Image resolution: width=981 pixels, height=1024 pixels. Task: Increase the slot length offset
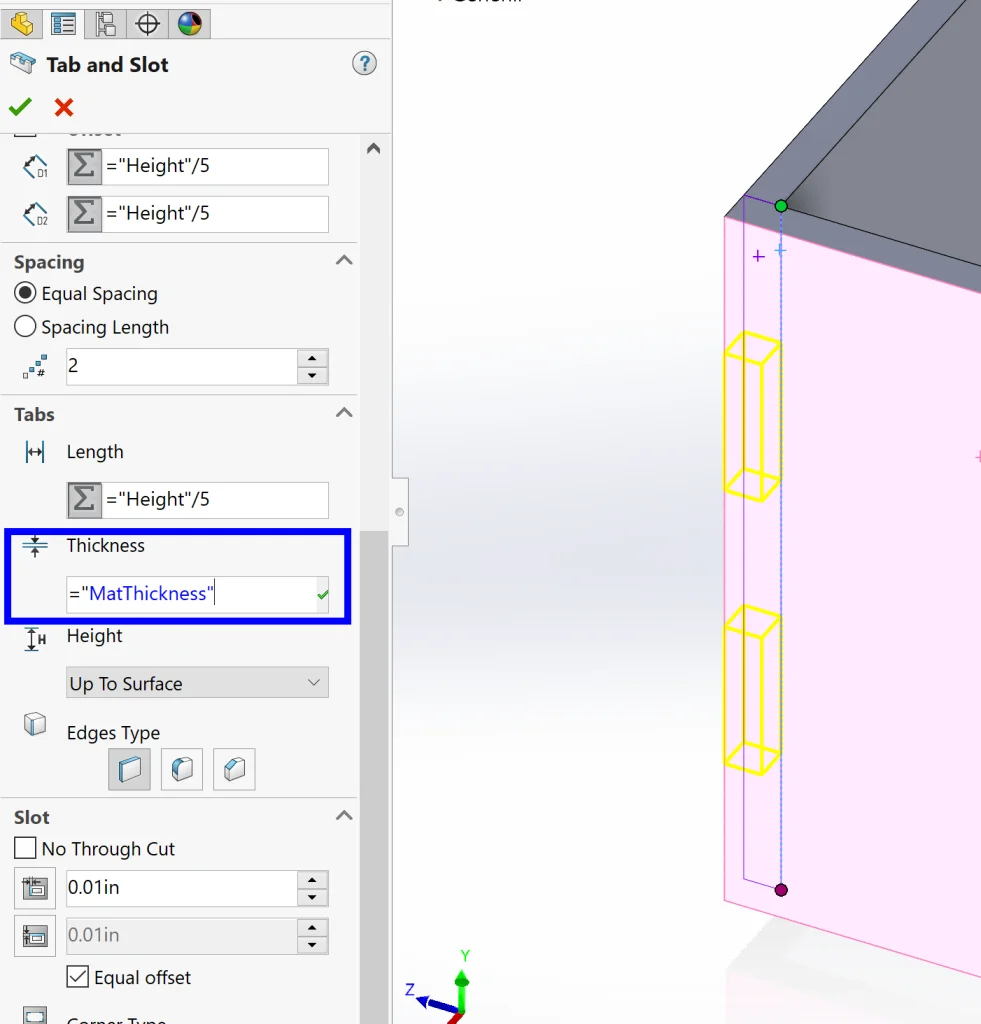(x=312, y=880)
